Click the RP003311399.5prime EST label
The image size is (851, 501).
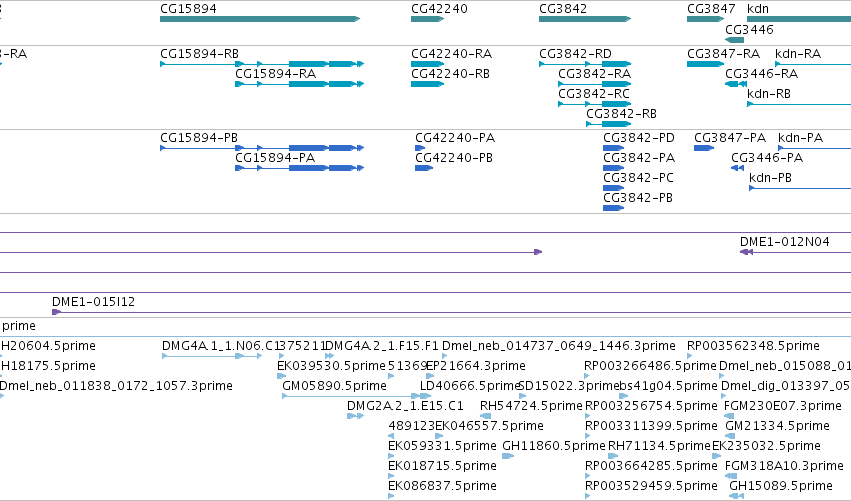pyautogui.click(x=651, y=426)
